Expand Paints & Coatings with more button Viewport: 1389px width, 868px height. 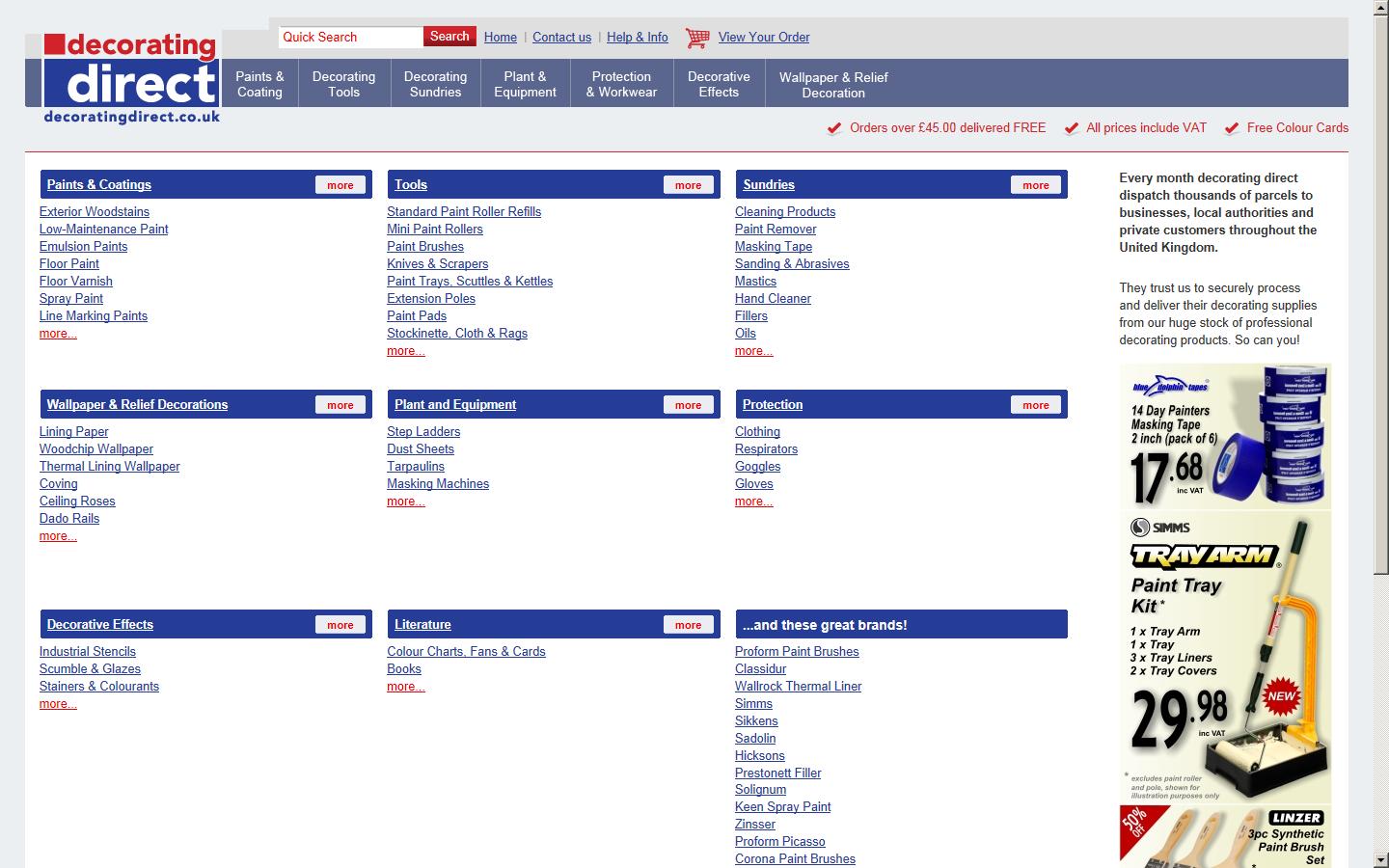click(340, 185)
